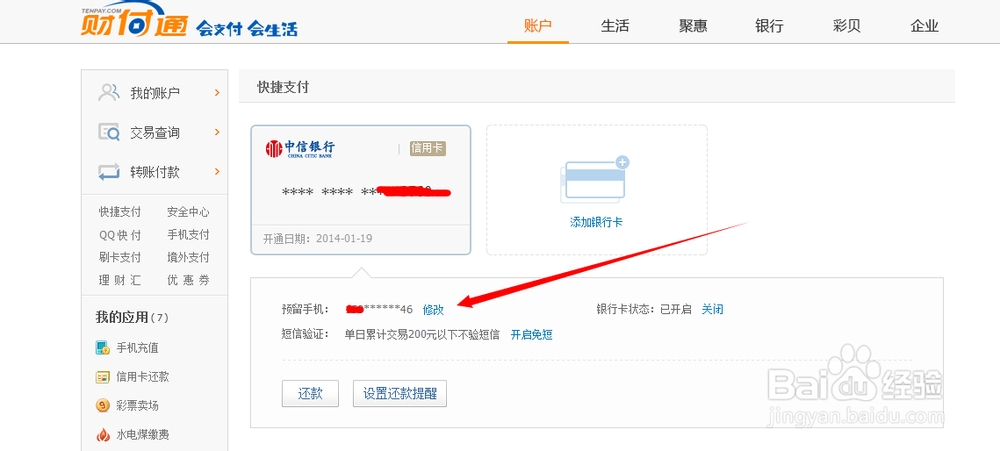Click the lottery store icon
Image resolution: width=1000 pixels, height=451 pixels.
(102, 406)
